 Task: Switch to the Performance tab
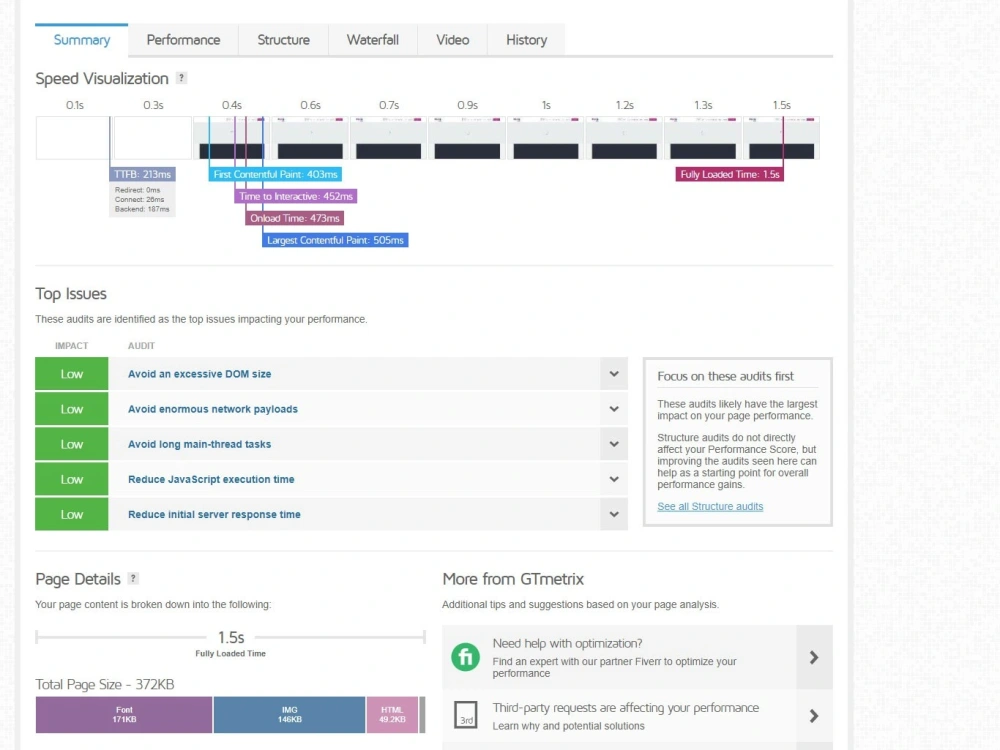pyautogui.click(x=184, y=40)
